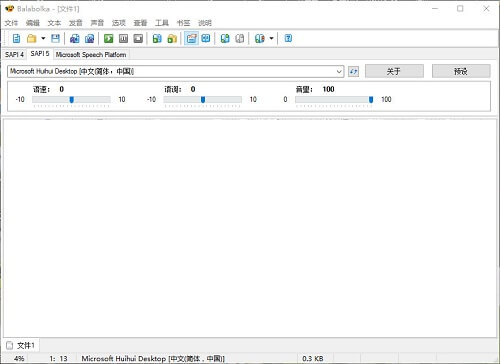This screenshot has height=364, width=500.
Task: Click the book icon with the red marker
Action: [259, 38]
